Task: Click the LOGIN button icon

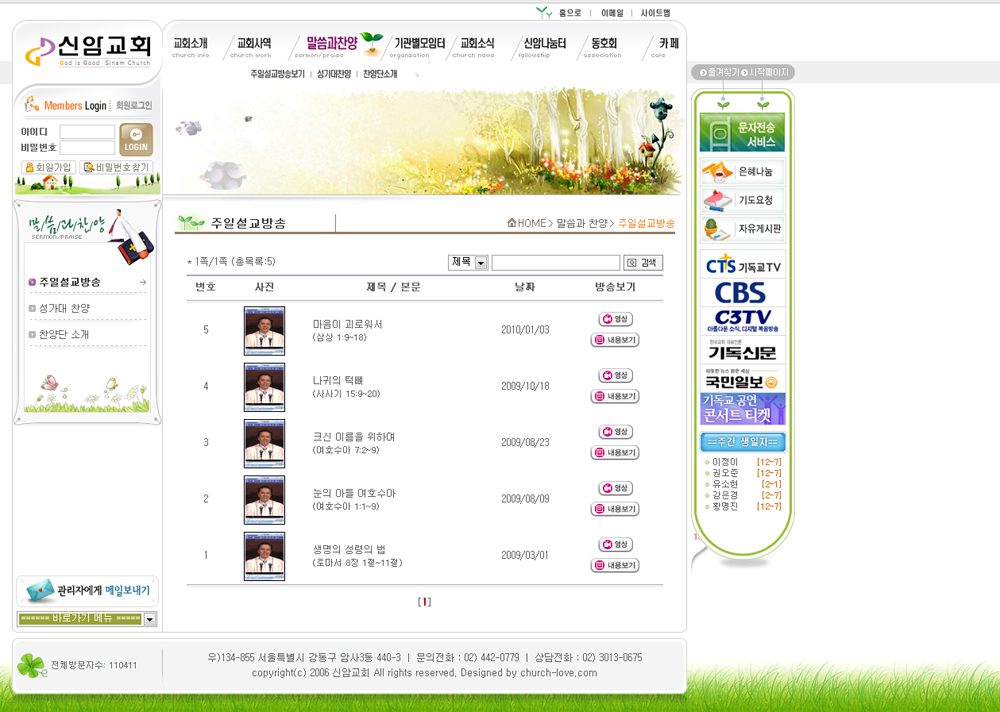Action: (136, 140)
